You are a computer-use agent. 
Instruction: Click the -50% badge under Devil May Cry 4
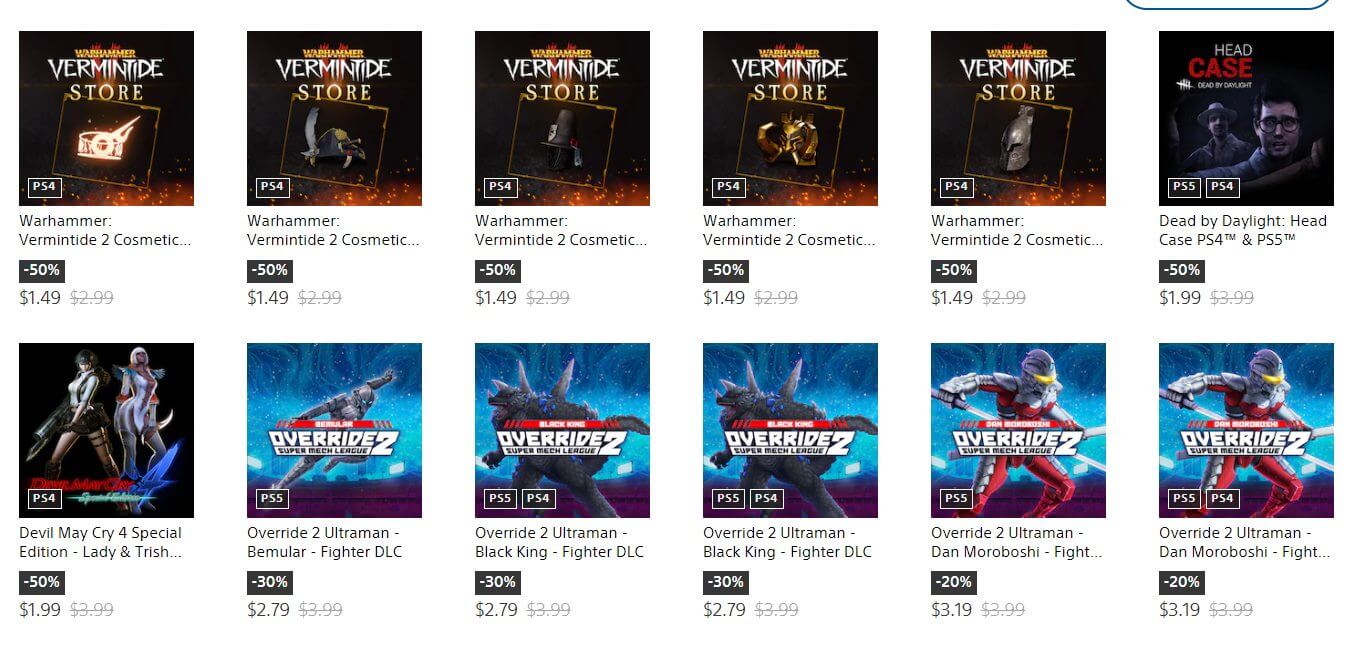tap(42, 582)
